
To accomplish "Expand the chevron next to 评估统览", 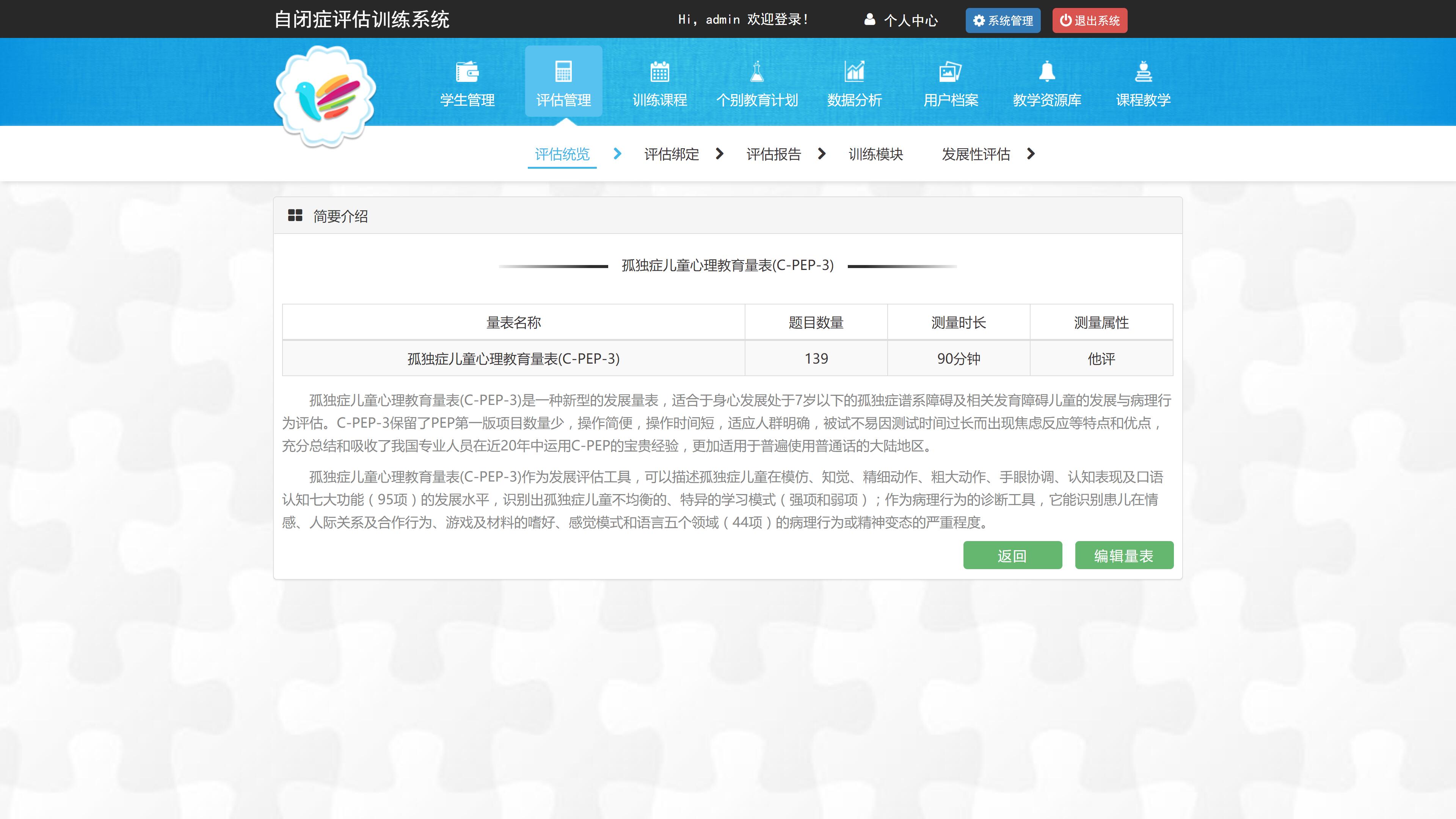I will click(x=617, y=154).
